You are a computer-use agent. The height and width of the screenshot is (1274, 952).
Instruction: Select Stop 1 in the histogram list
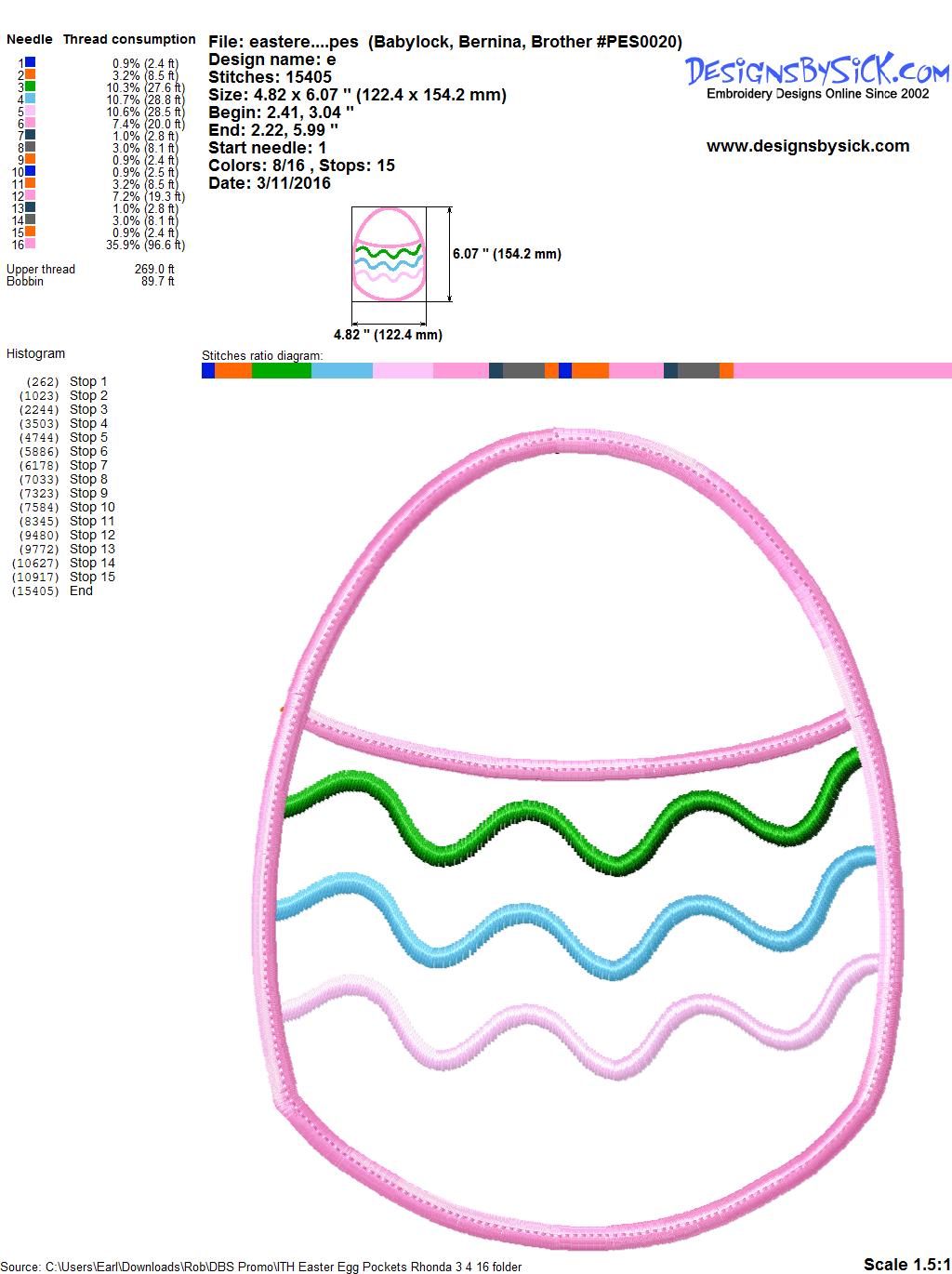[88, 381]
